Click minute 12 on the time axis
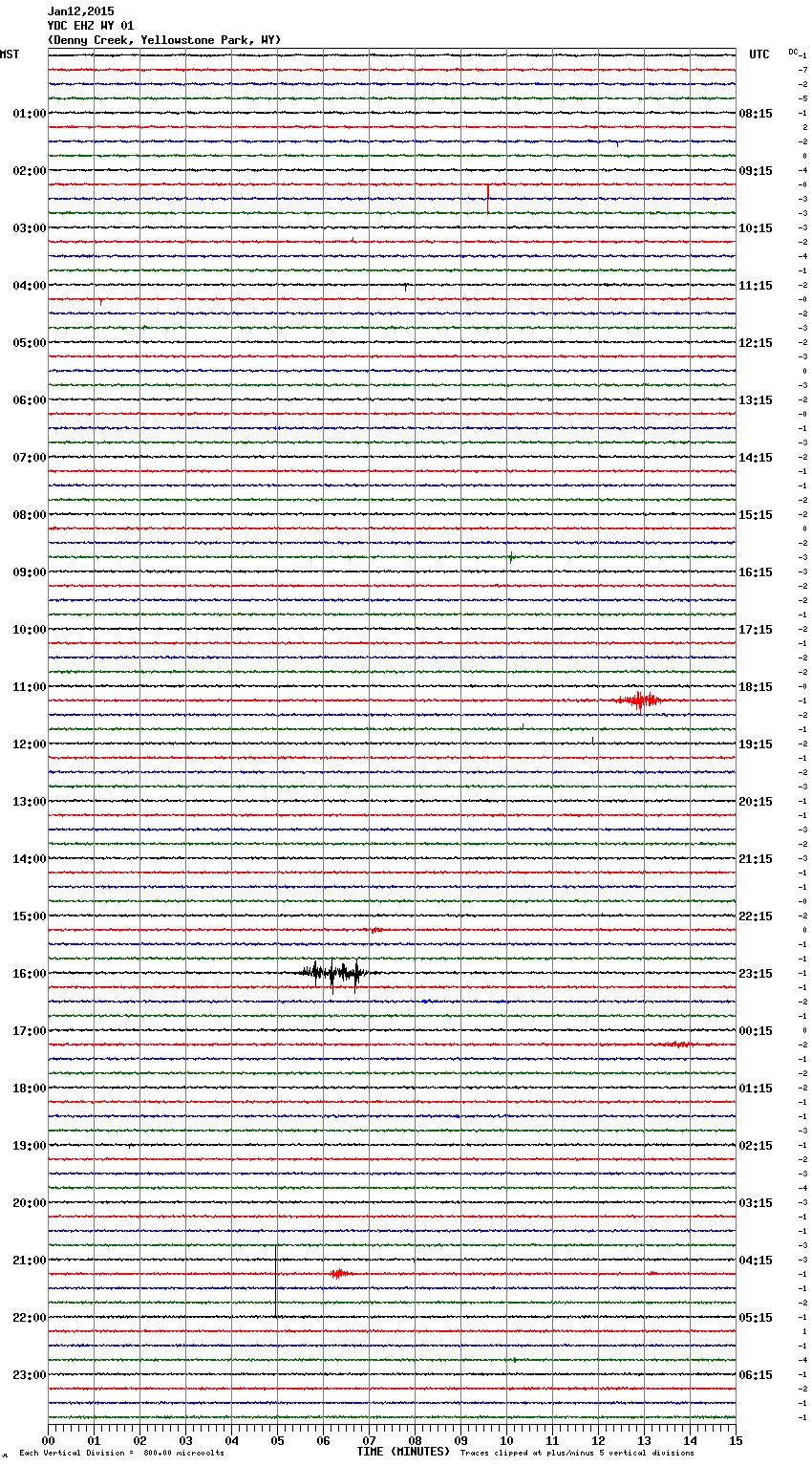The height and width of the screenshot is (1466, 812). pos(598,1440)
